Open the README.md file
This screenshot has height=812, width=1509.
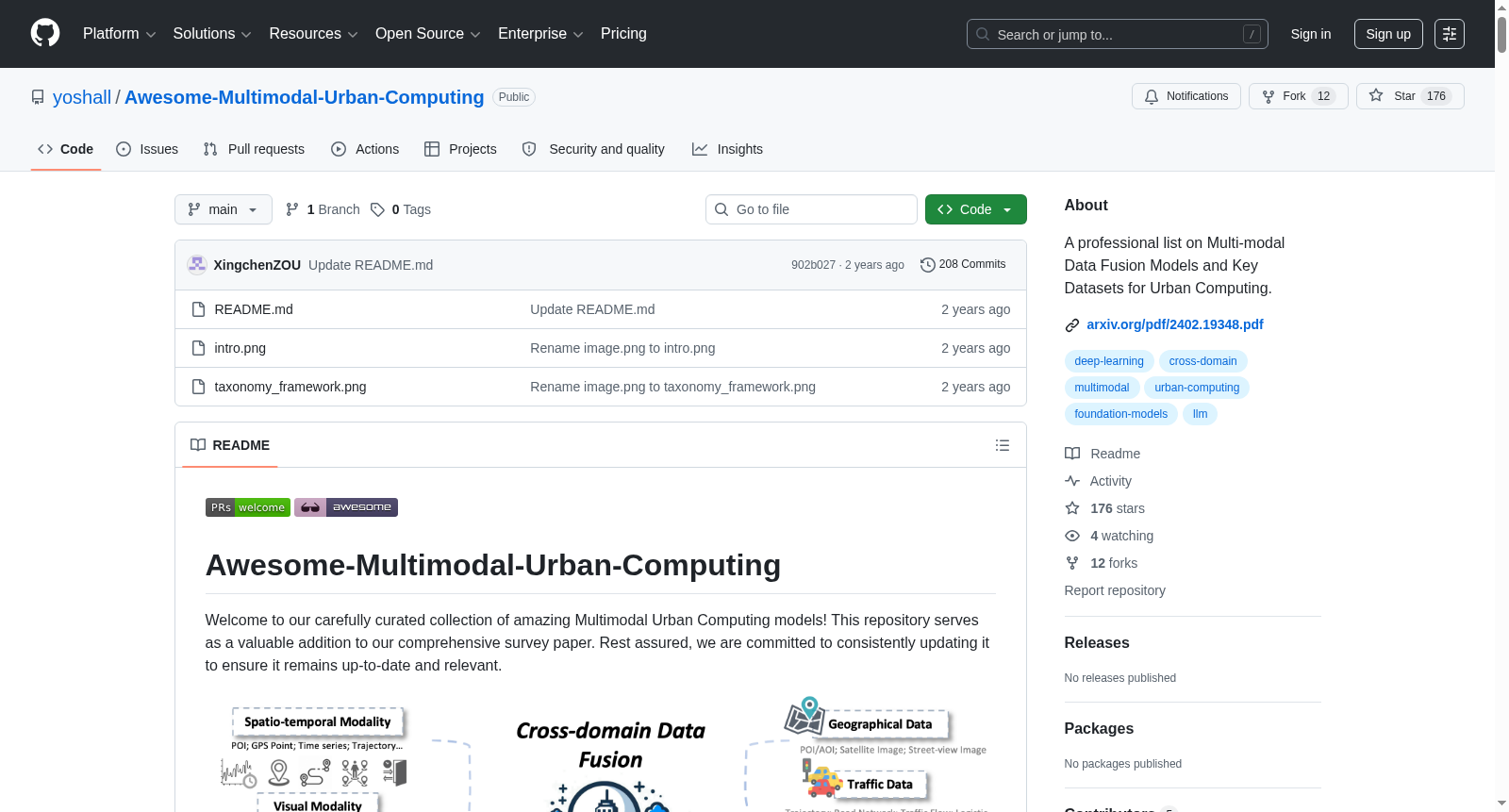coord(254,309)
